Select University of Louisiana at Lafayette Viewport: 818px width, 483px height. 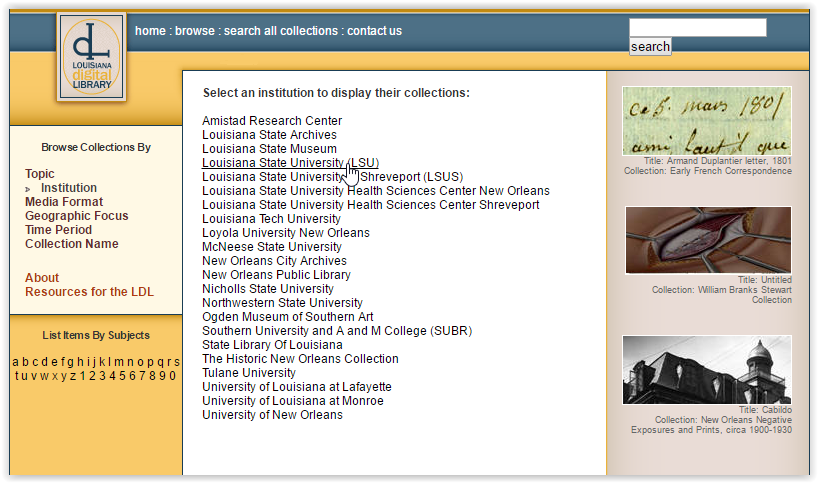(x=297, y=388)
